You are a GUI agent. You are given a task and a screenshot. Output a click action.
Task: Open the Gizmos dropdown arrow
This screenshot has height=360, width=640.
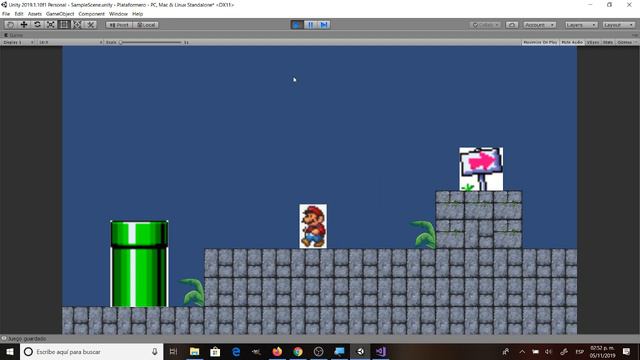tap(636, 42)
